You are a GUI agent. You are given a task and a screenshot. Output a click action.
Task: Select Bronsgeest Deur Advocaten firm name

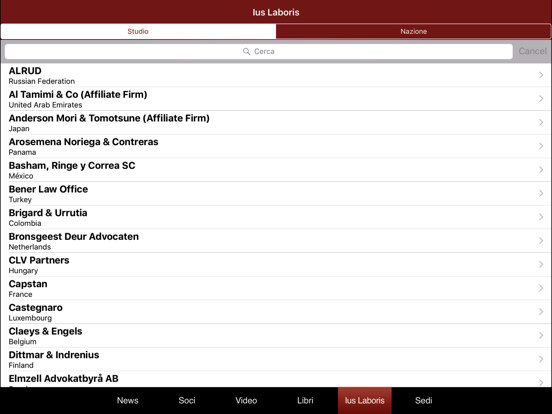pyautogui.click(x=74, y=237)
